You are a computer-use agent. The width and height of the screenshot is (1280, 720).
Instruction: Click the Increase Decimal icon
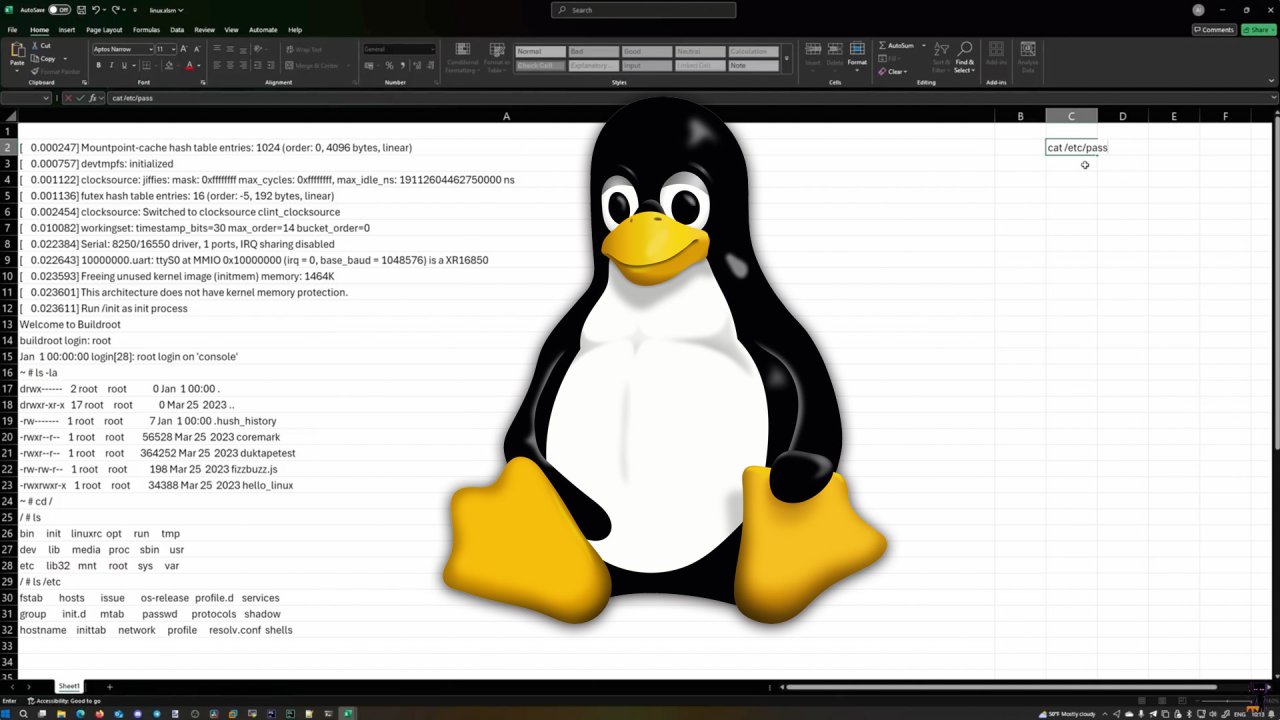tap(417, 66)
